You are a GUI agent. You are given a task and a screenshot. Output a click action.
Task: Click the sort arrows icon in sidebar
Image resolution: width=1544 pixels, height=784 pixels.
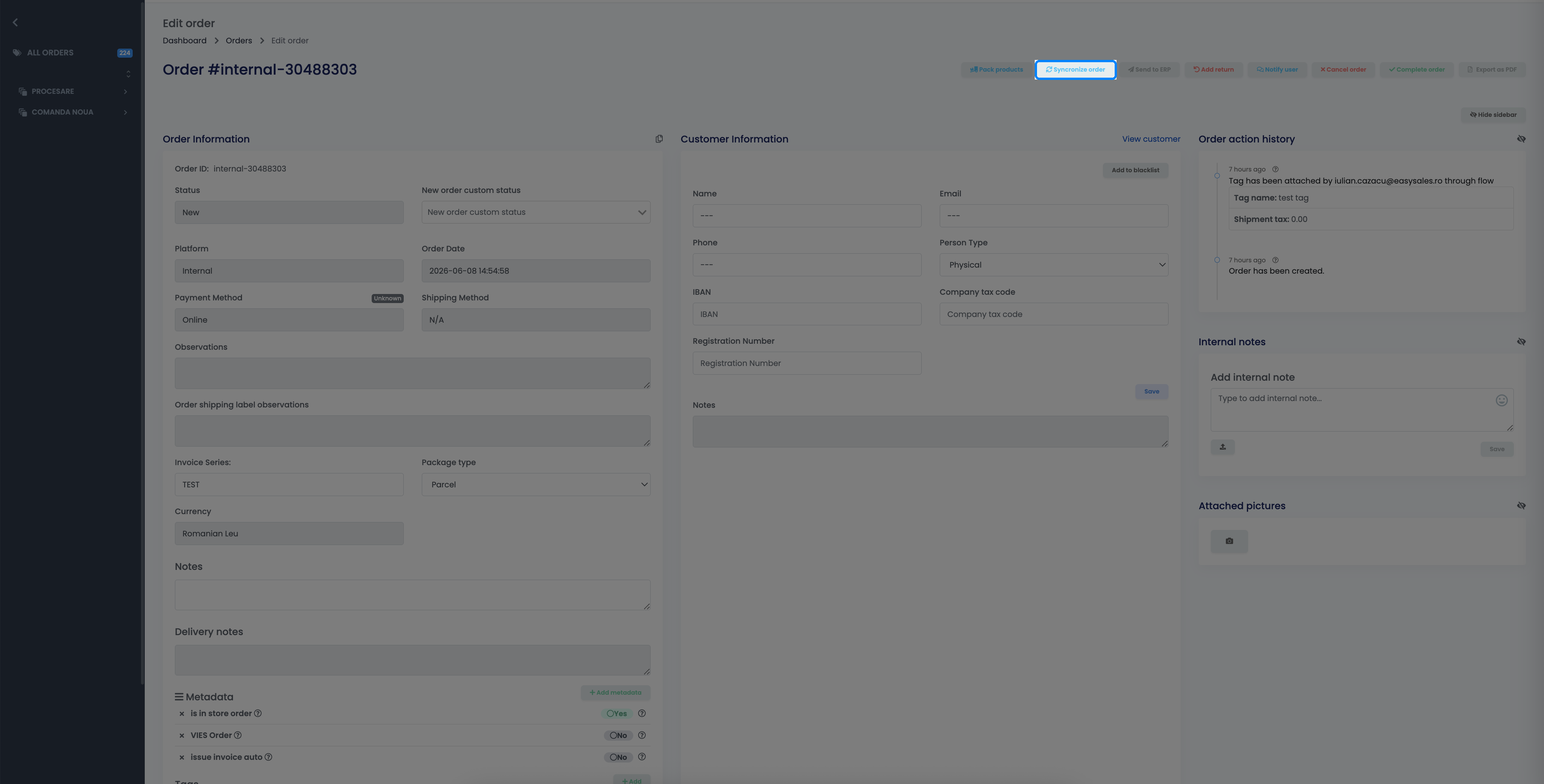pos(128,74)
